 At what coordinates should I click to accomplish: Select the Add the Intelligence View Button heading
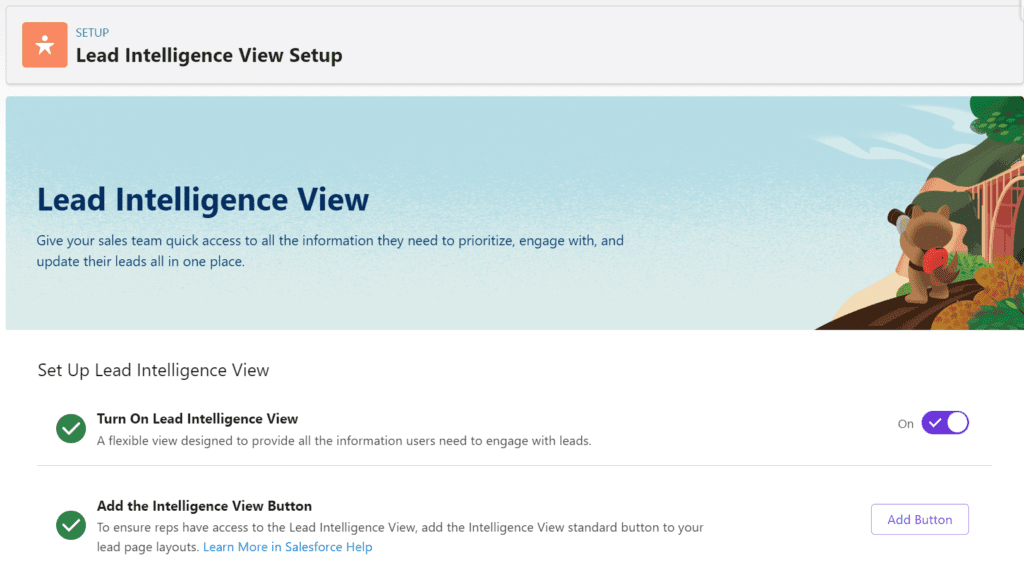pos(204,506)
